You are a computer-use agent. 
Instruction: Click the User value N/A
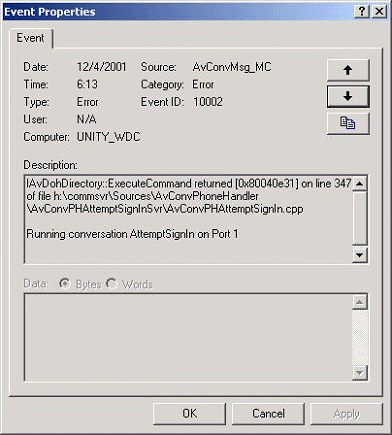(87, 119)
